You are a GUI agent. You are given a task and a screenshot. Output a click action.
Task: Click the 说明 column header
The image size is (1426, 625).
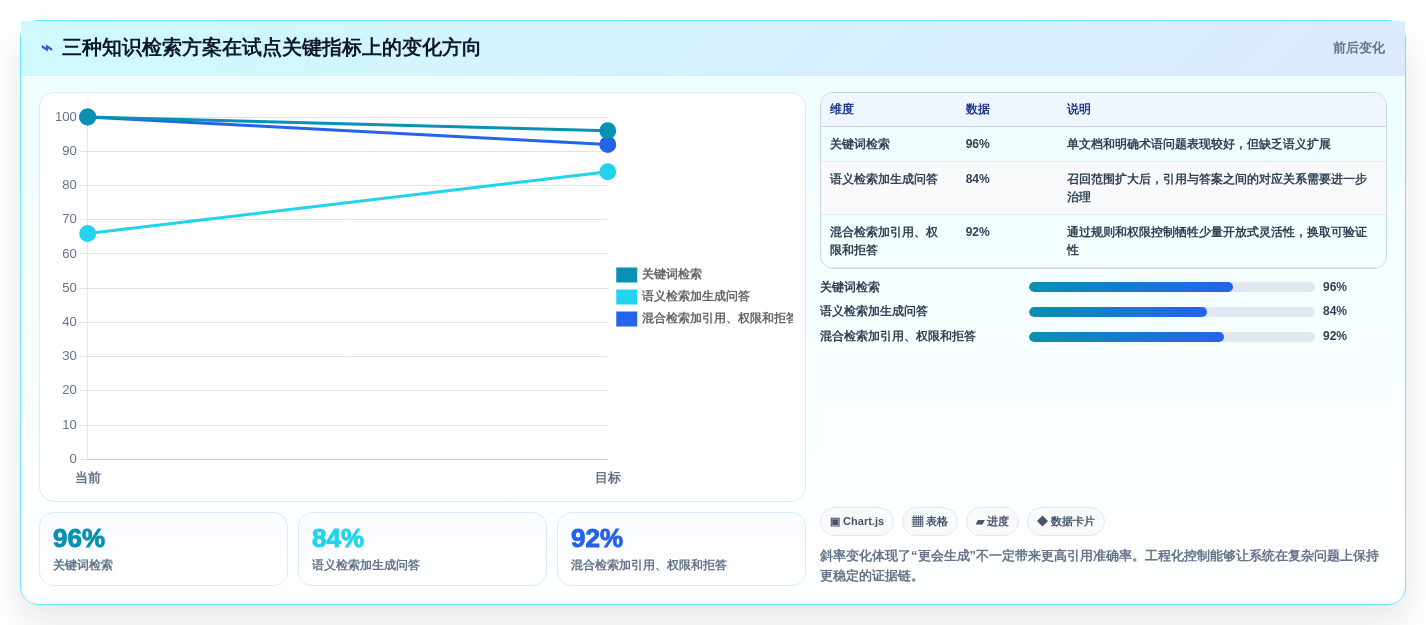tap(1078, 110)
